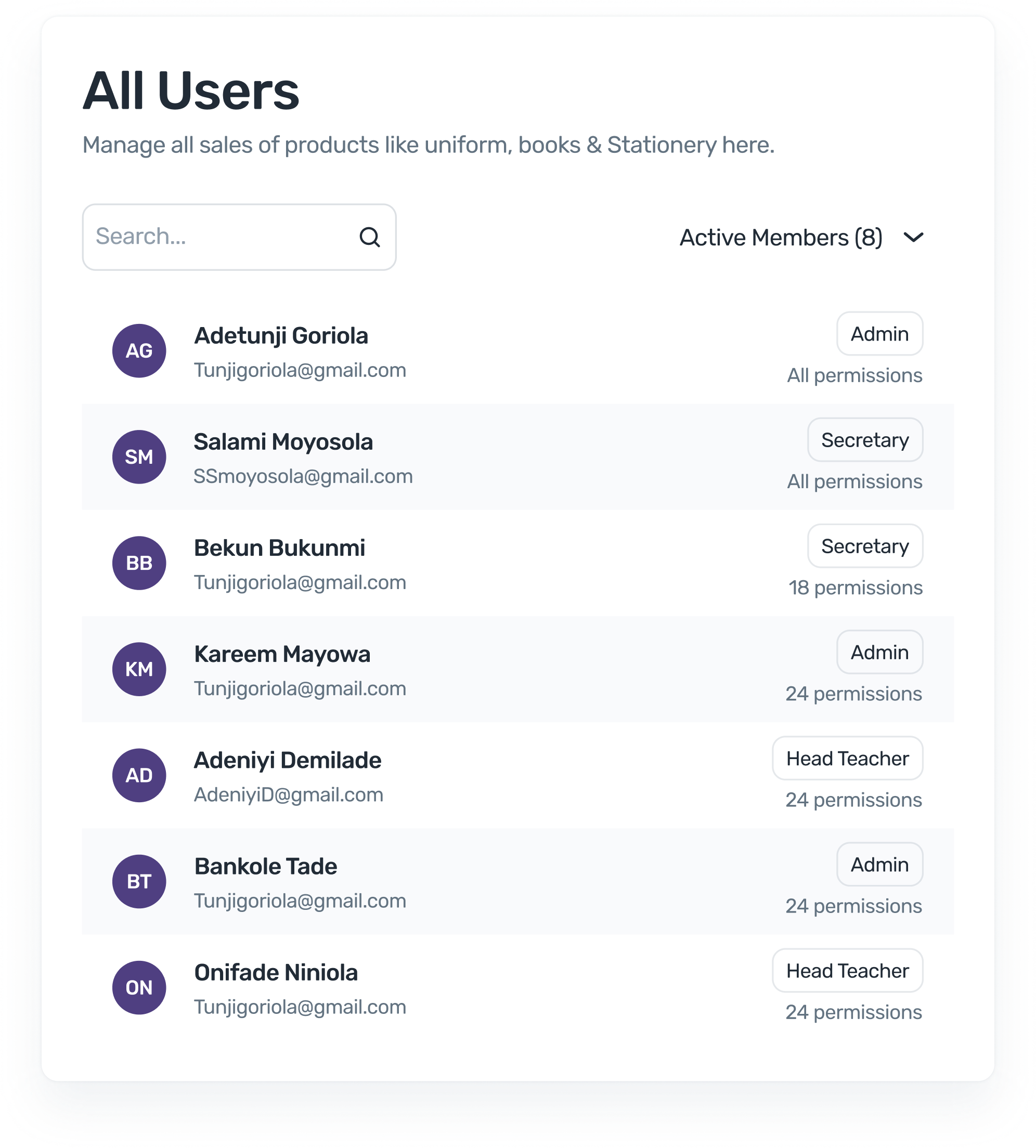Click the Admin badge for Kareem Mayowa
Screen dimensions: 1036x1148
pyautogui.click(x=879, y=651)
